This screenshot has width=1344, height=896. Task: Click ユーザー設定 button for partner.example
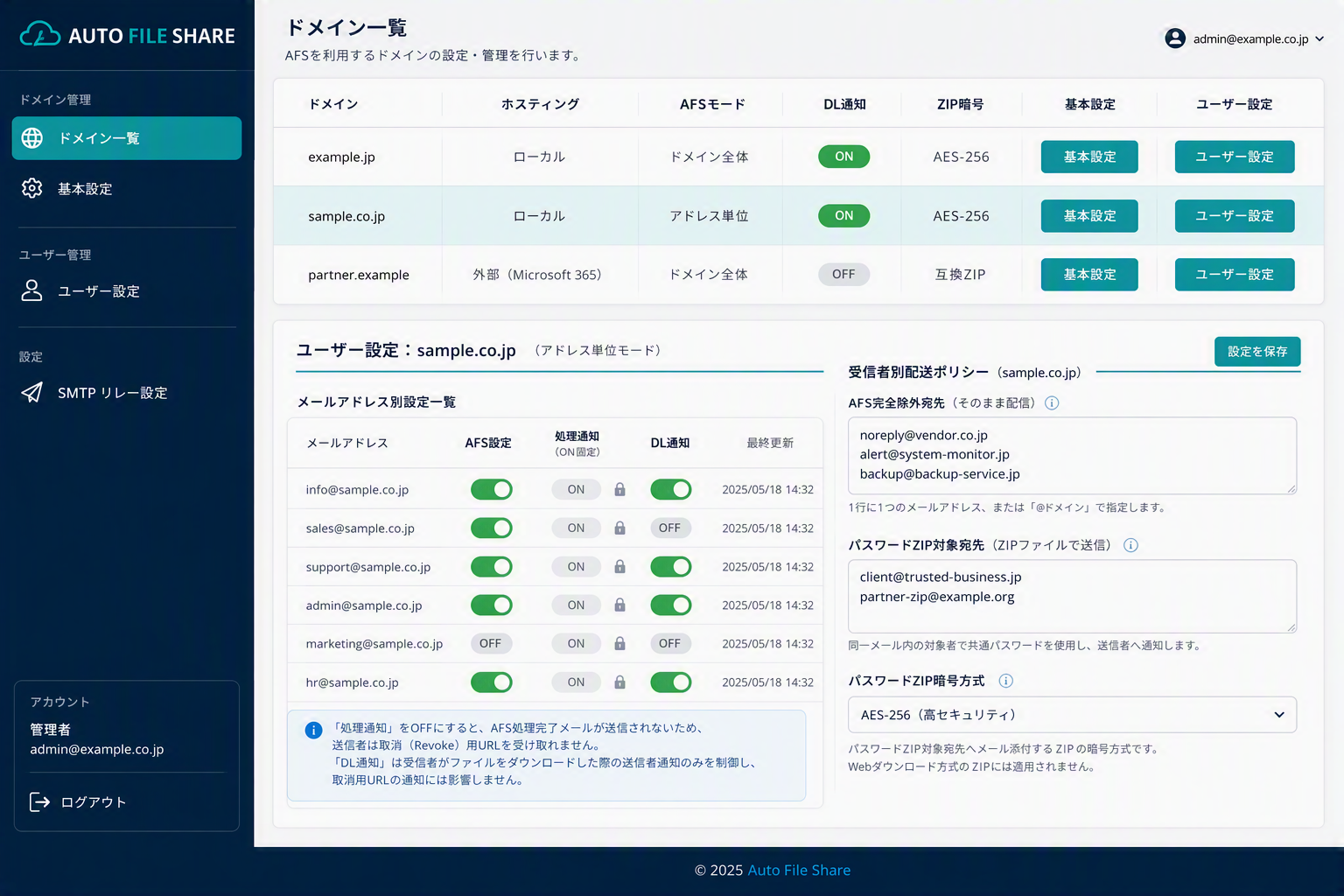[1235, 274]
